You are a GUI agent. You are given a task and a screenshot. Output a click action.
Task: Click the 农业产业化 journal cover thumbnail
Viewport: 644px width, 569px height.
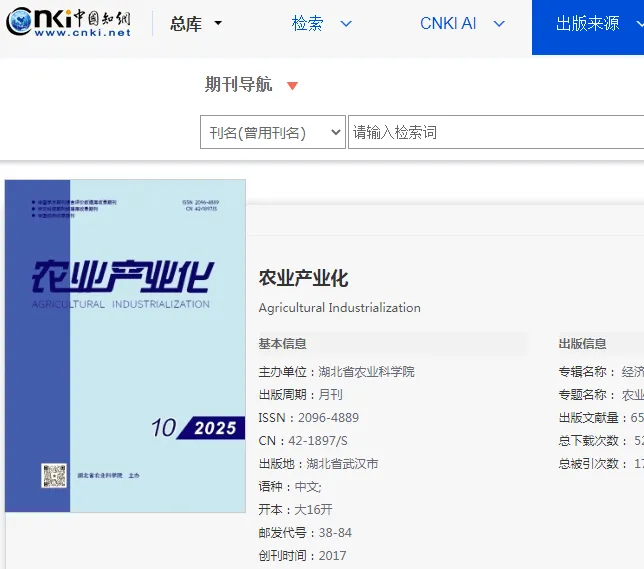click(x=125, y=346)
